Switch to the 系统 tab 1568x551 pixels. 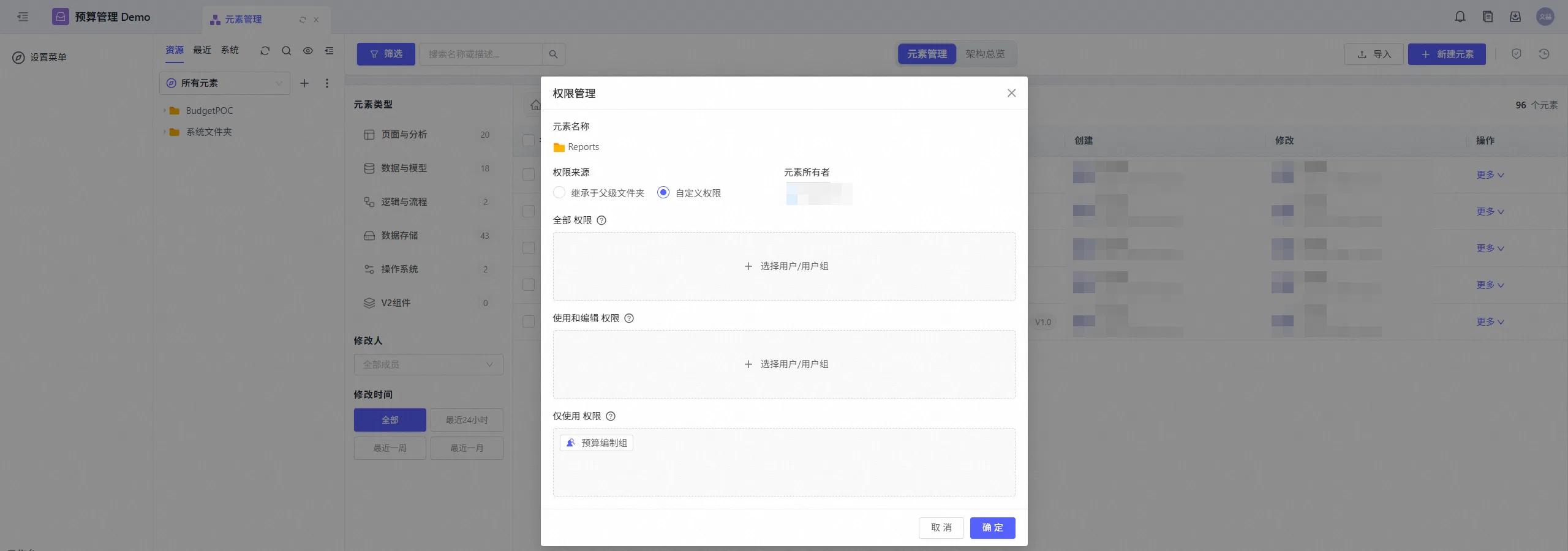coord(230,50)
